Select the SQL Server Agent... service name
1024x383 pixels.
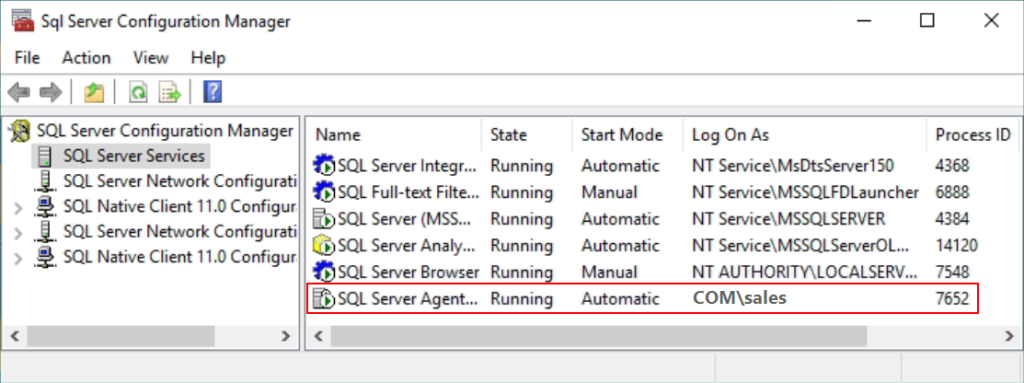point(408,299)
